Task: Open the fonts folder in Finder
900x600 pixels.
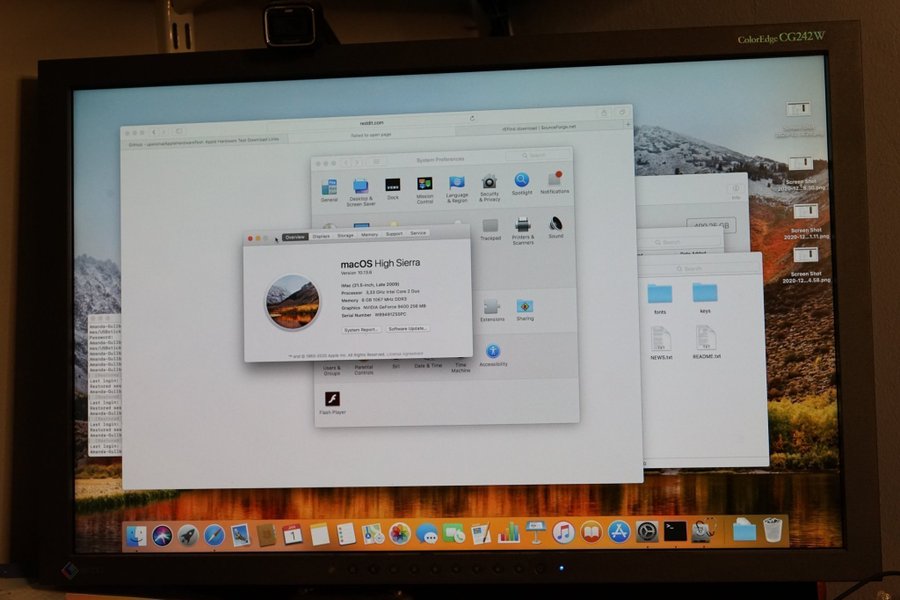Action: click(x=660, y=298)
